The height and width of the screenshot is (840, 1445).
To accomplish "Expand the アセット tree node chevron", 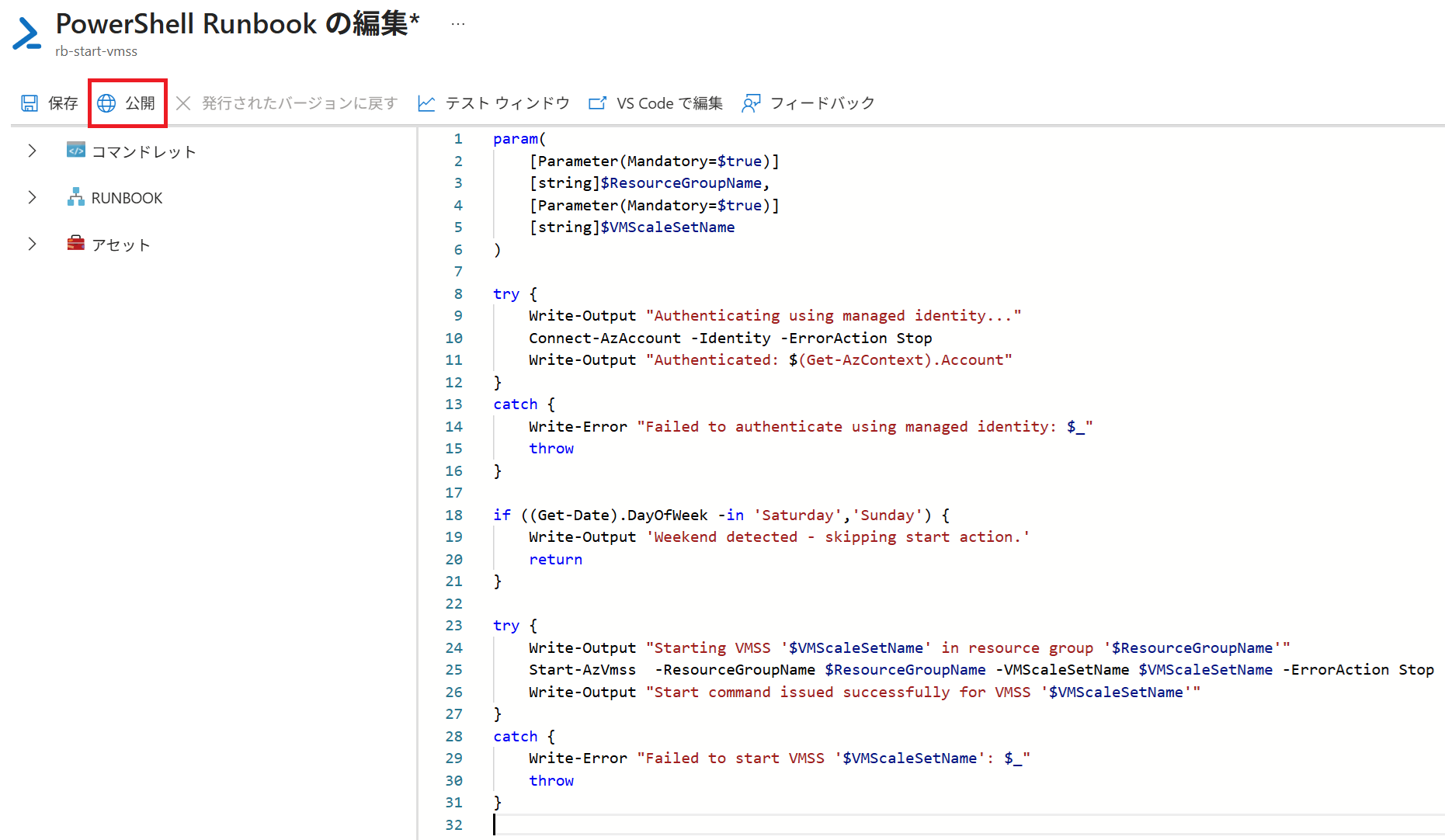I will [x=32, y=244].
